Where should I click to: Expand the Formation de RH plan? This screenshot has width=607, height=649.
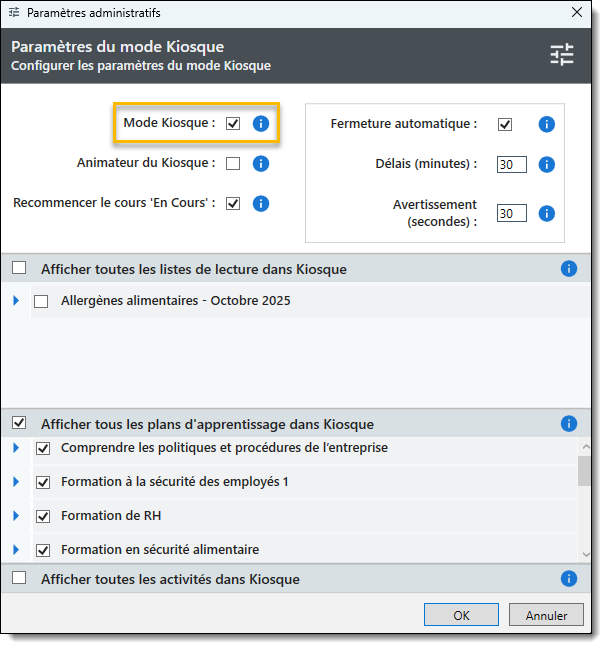(16, 516)
